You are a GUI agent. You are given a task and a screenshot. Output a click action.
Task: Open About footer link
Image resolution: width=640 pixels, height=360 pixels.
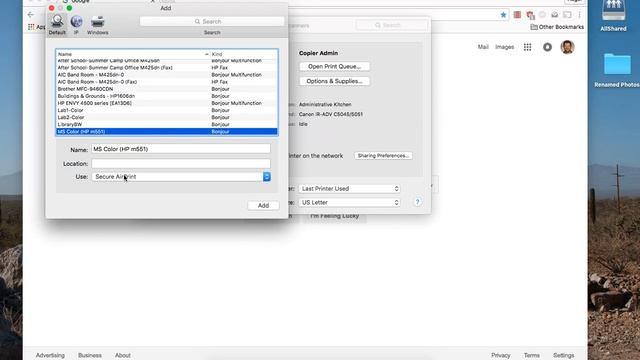tap(122, 355)
